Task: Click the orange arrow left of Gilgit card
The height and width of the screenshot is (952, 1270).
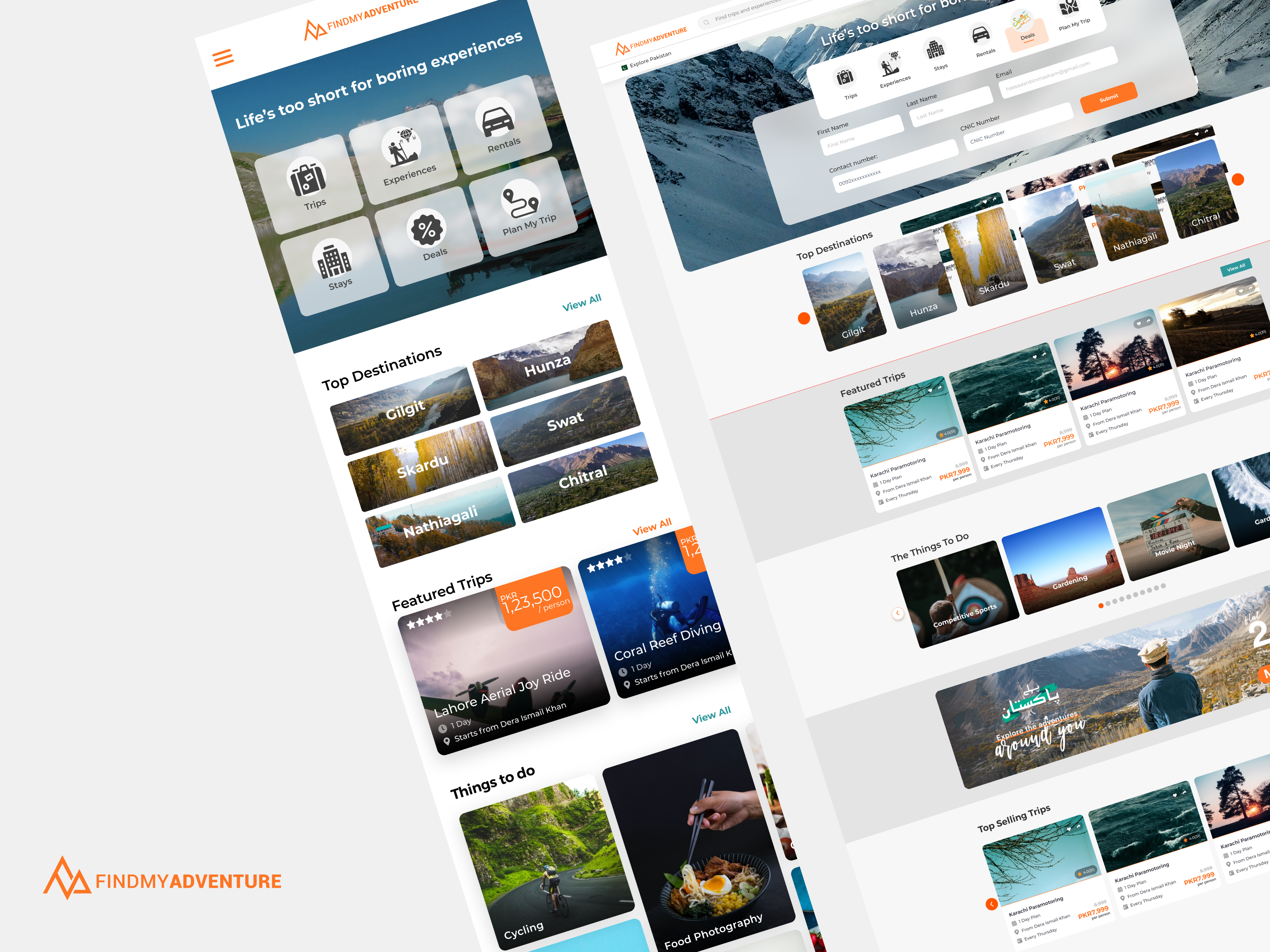Action: click(x=804, y=319)
